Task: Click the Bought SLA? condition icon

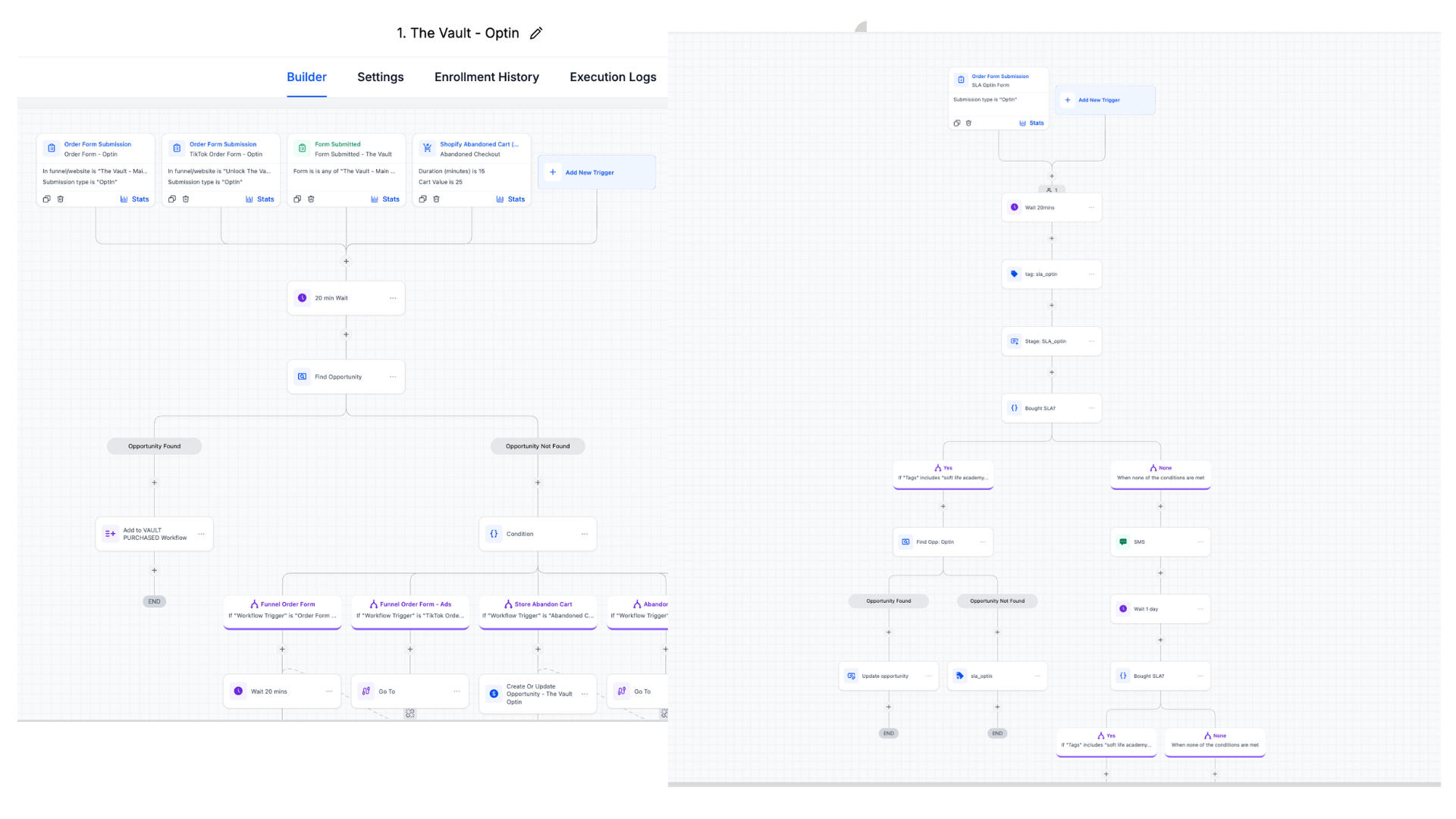Action: click(x=1014, y=408)
